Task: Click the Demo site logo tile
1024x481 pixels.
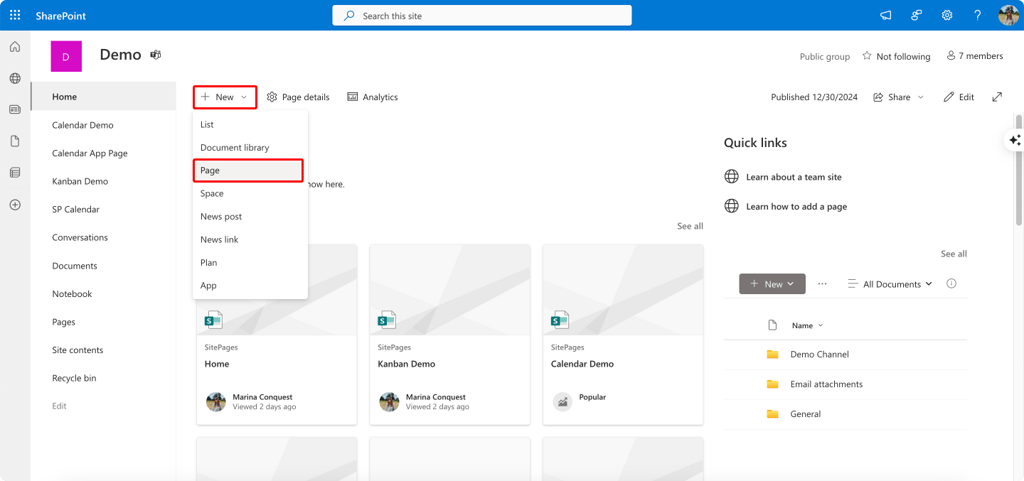Action: pyautogui.click(x=66, y=56)
